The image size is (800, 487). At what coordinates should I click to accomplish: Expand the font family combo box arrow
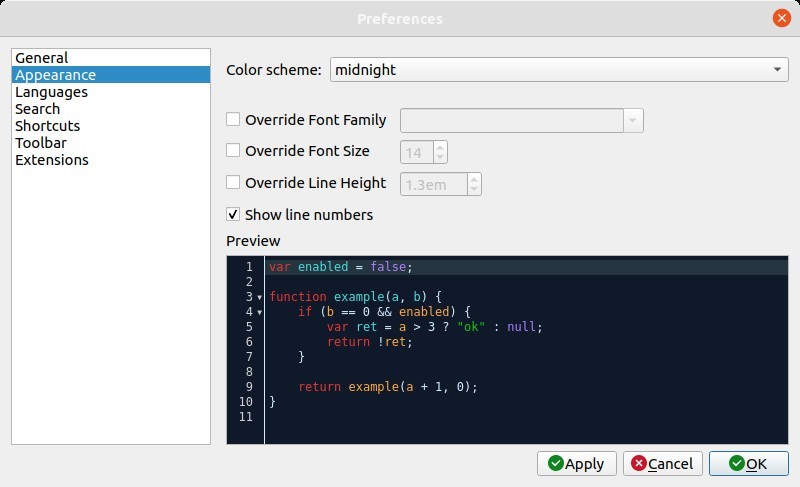tap(632, 121)
